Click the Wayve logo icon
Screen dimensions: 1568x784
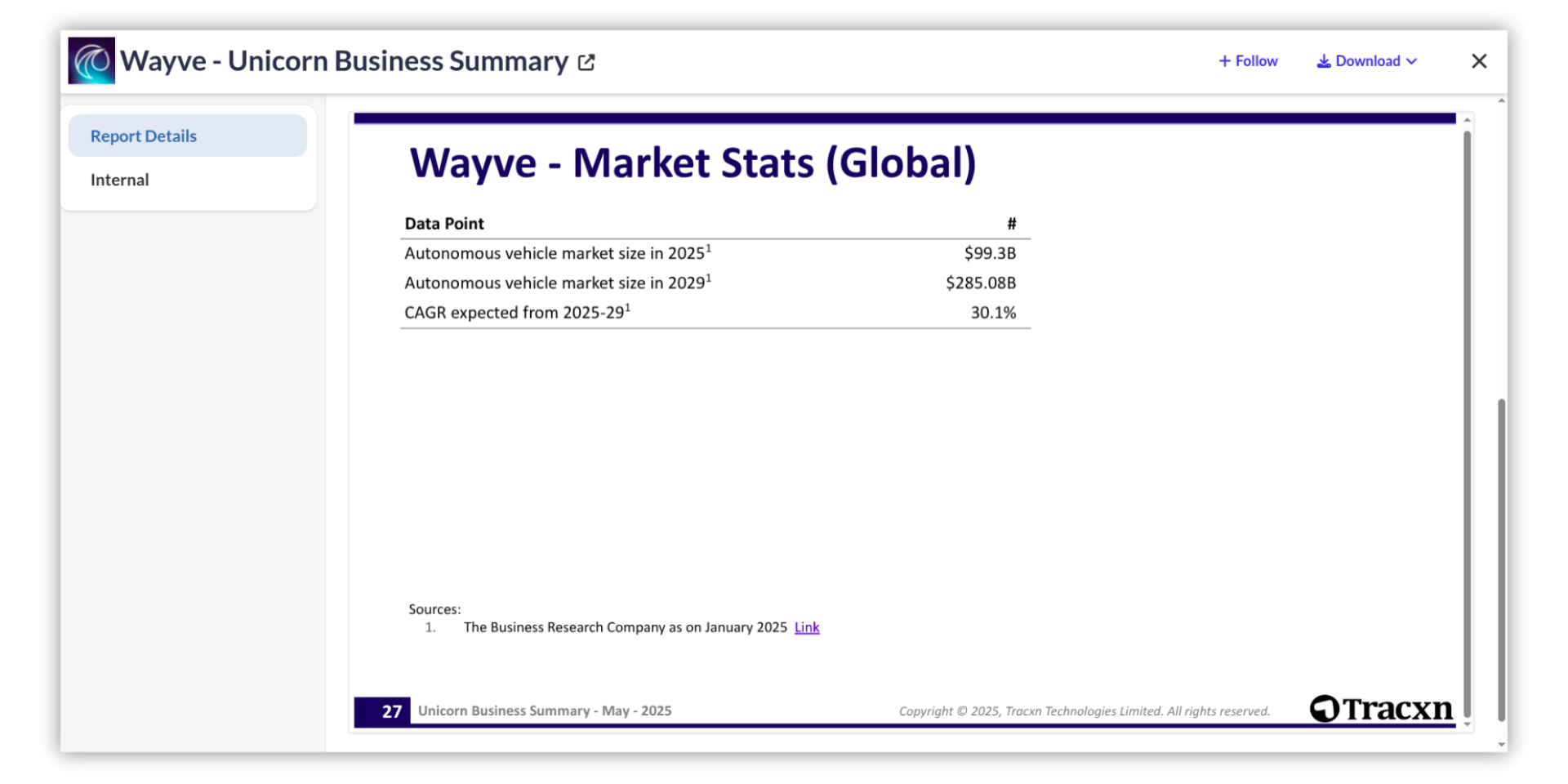(91, 61)
